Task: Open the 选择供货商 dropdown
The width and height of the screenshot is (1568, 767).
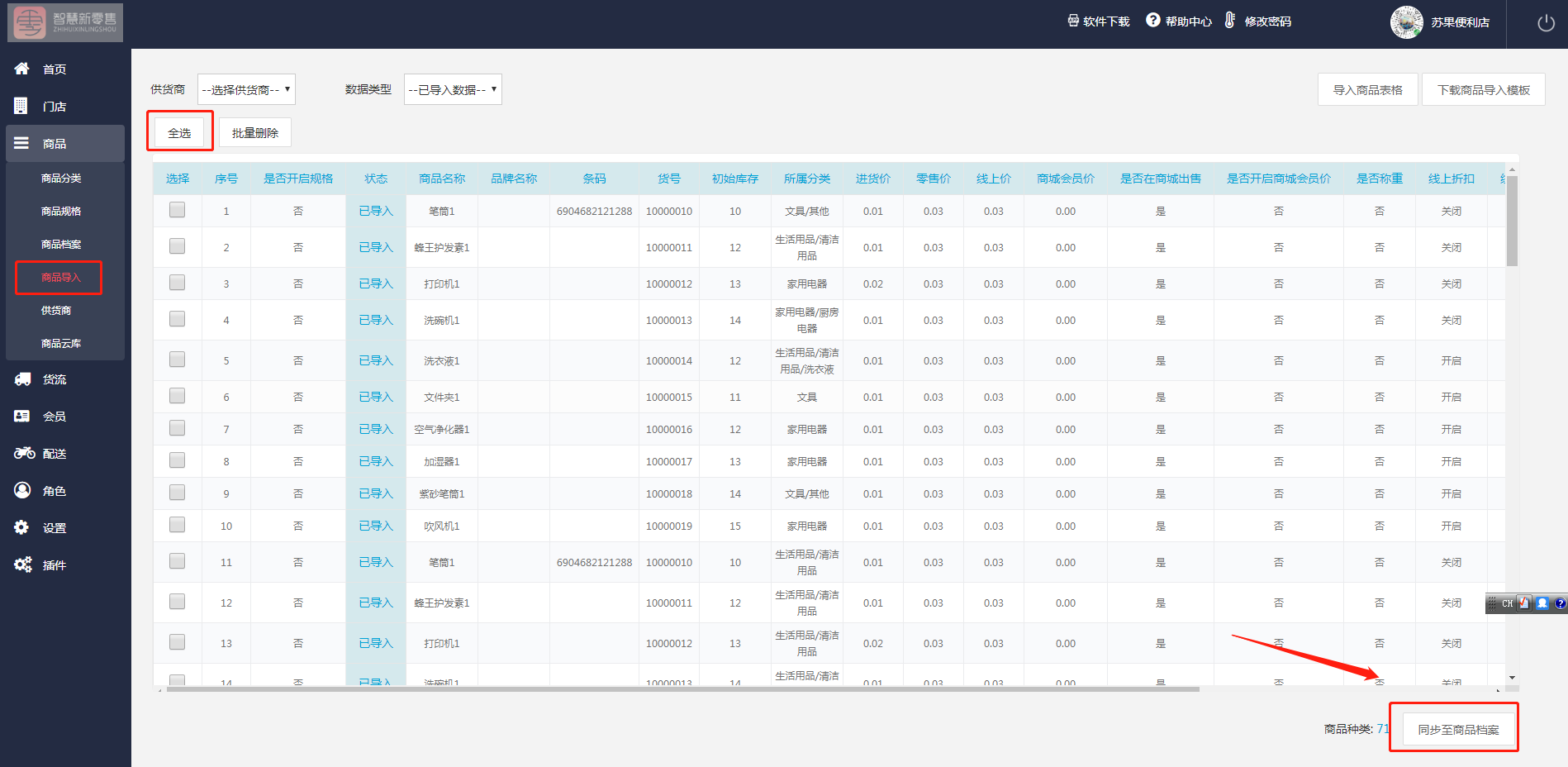Action: tap(246, 89)
